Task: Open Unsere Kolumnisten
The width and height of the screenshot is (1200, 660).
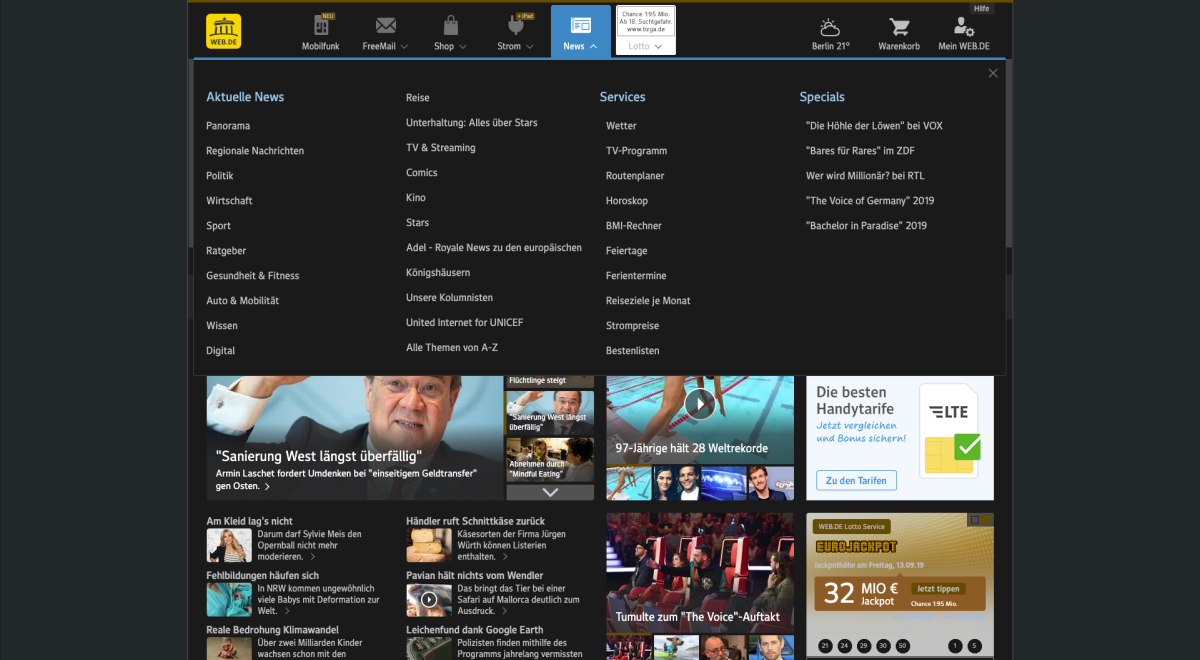Action: click(x=450, y=298)
